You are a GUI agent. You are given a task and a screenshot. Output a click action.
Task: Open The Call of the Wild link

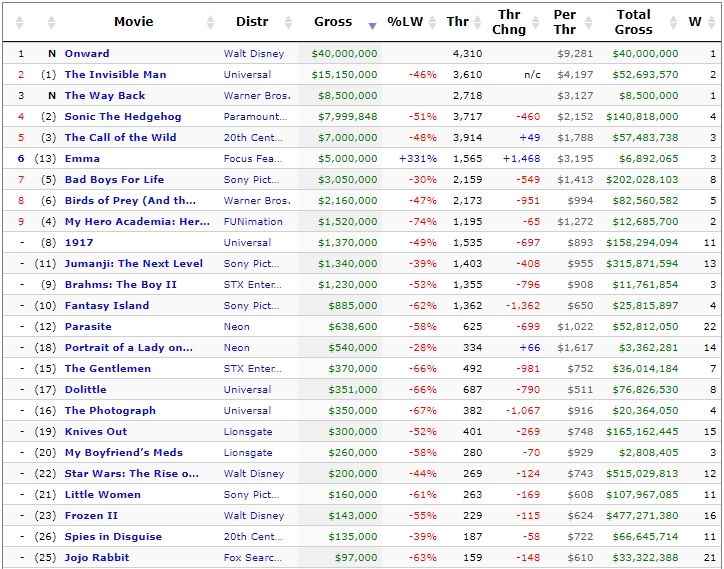pos(121,138)
